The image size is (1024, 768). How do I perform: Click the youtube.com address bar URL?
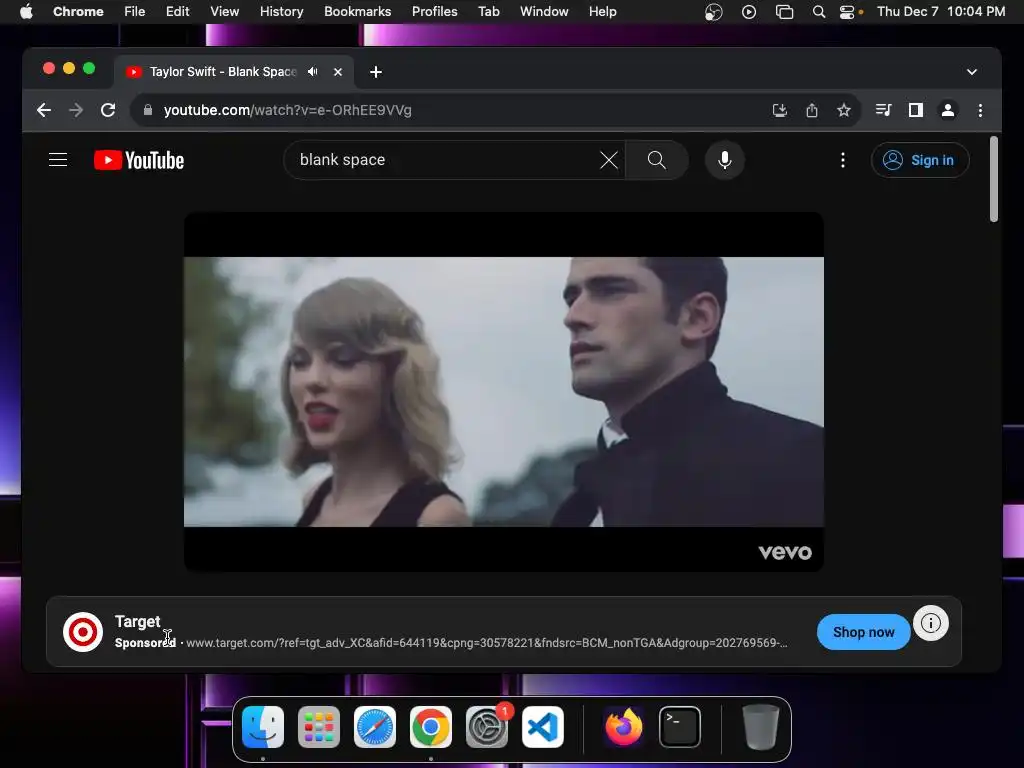287,110
